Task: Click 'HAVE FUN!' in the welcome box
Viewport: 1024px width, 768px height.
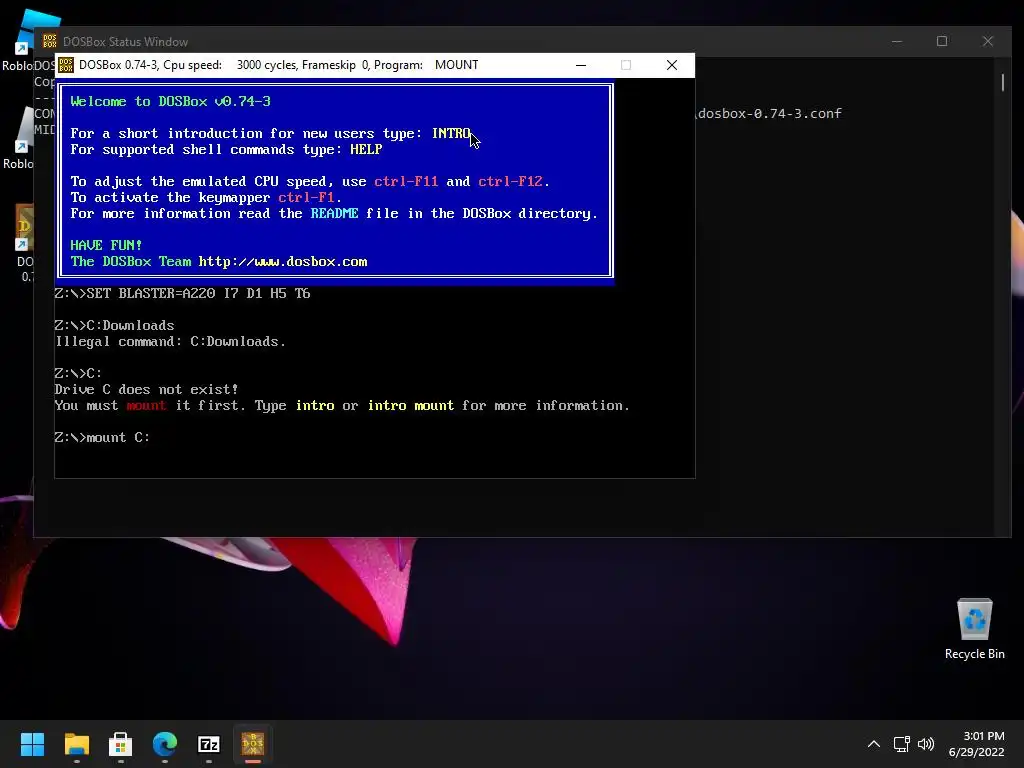Action: coord(106,245)
